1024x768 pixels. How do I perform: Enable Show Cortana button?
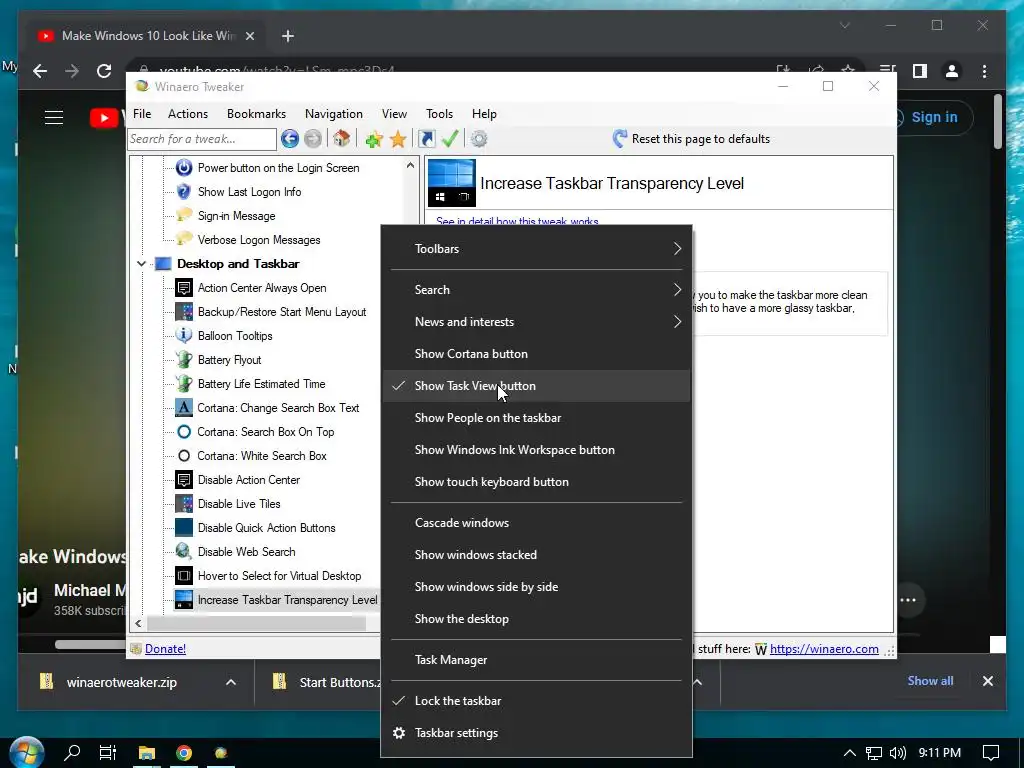click(x=536, y=354)
